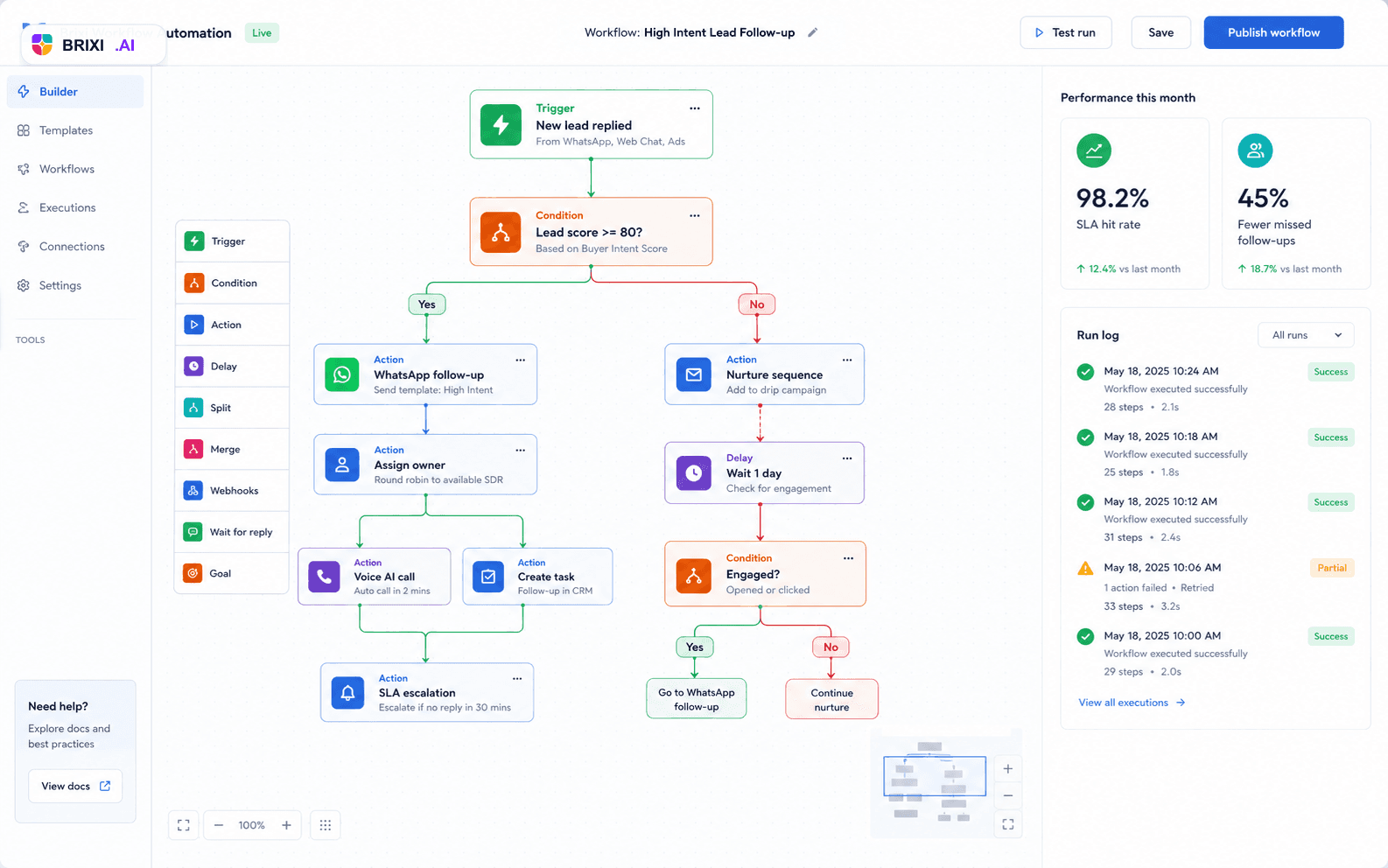Decrease zoom with the minus next to 100%

219,825
